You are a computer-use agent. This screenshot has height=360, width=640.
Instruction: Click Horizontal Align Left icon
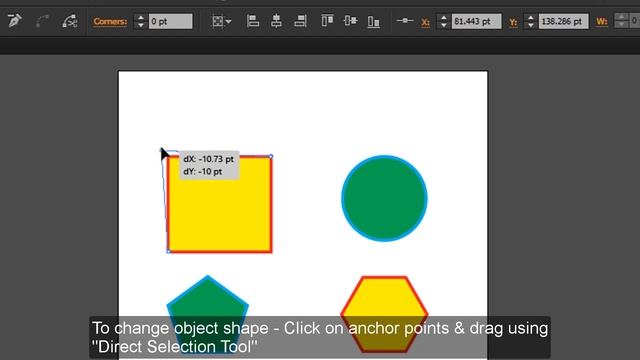[253, 21]
